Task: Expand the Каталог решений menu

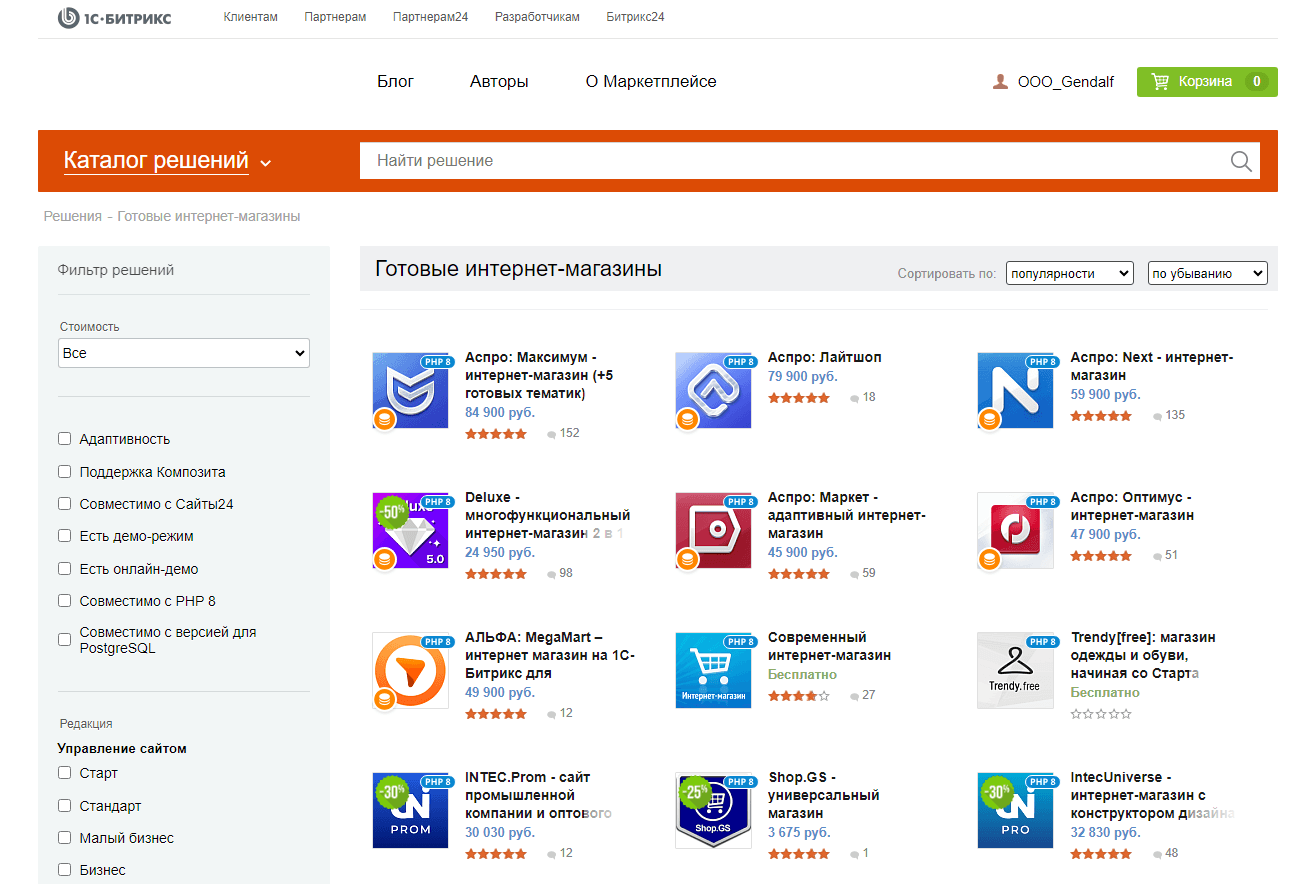Action: coord(167,160)
